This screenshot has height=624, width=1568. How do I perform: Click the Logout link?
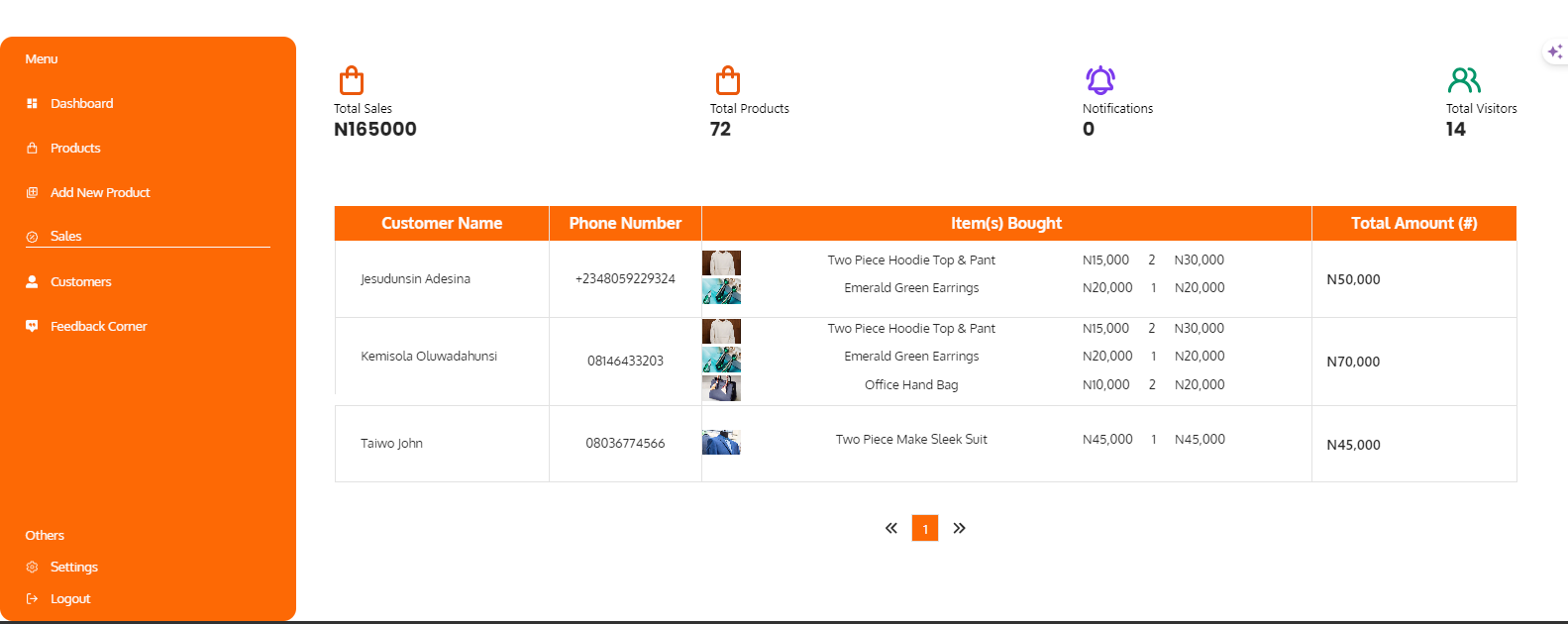pos(70,598)
